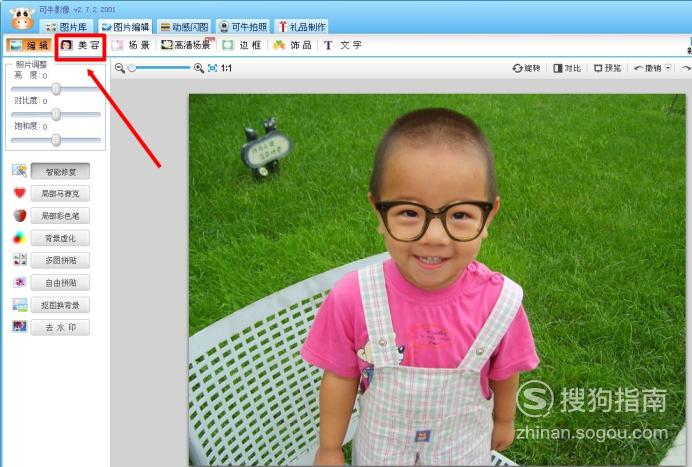Select the 美容 toolbar item
This screenshot has height=467, width=692.
point(80,45)
